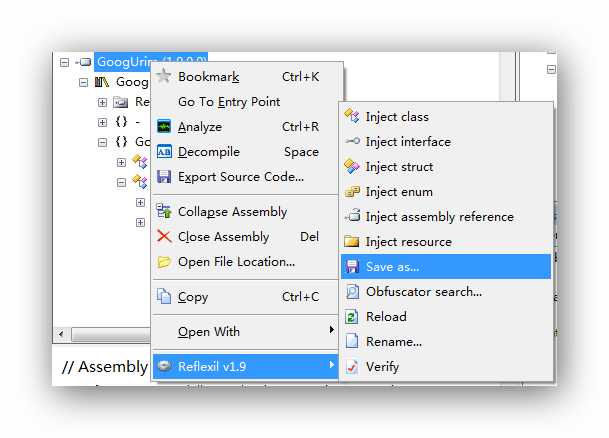Click the Reflexil v1.9 icon
Screen dimensions: 609x438
[x=165, y=366]
